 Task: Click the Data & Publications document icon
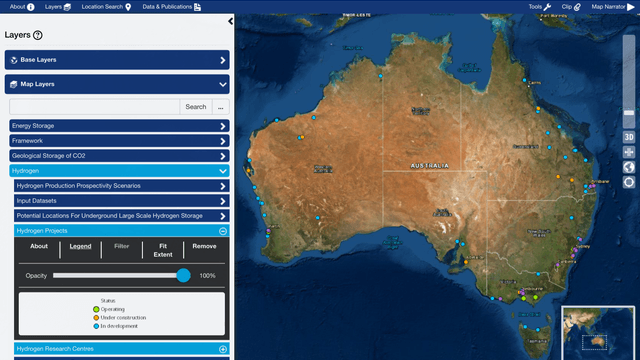(x=198, y=7)
